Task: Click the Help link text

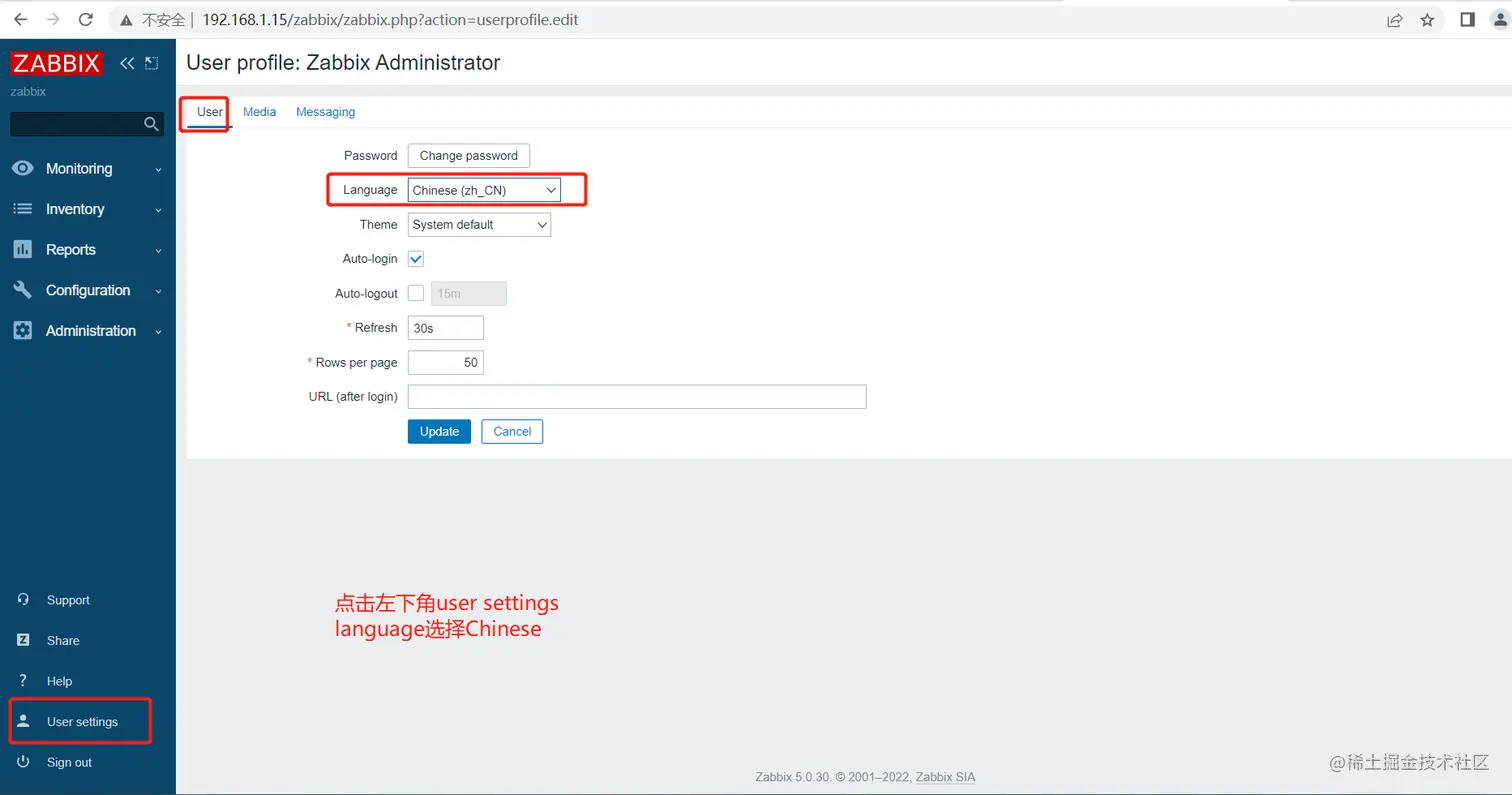Action: [59, 681]
